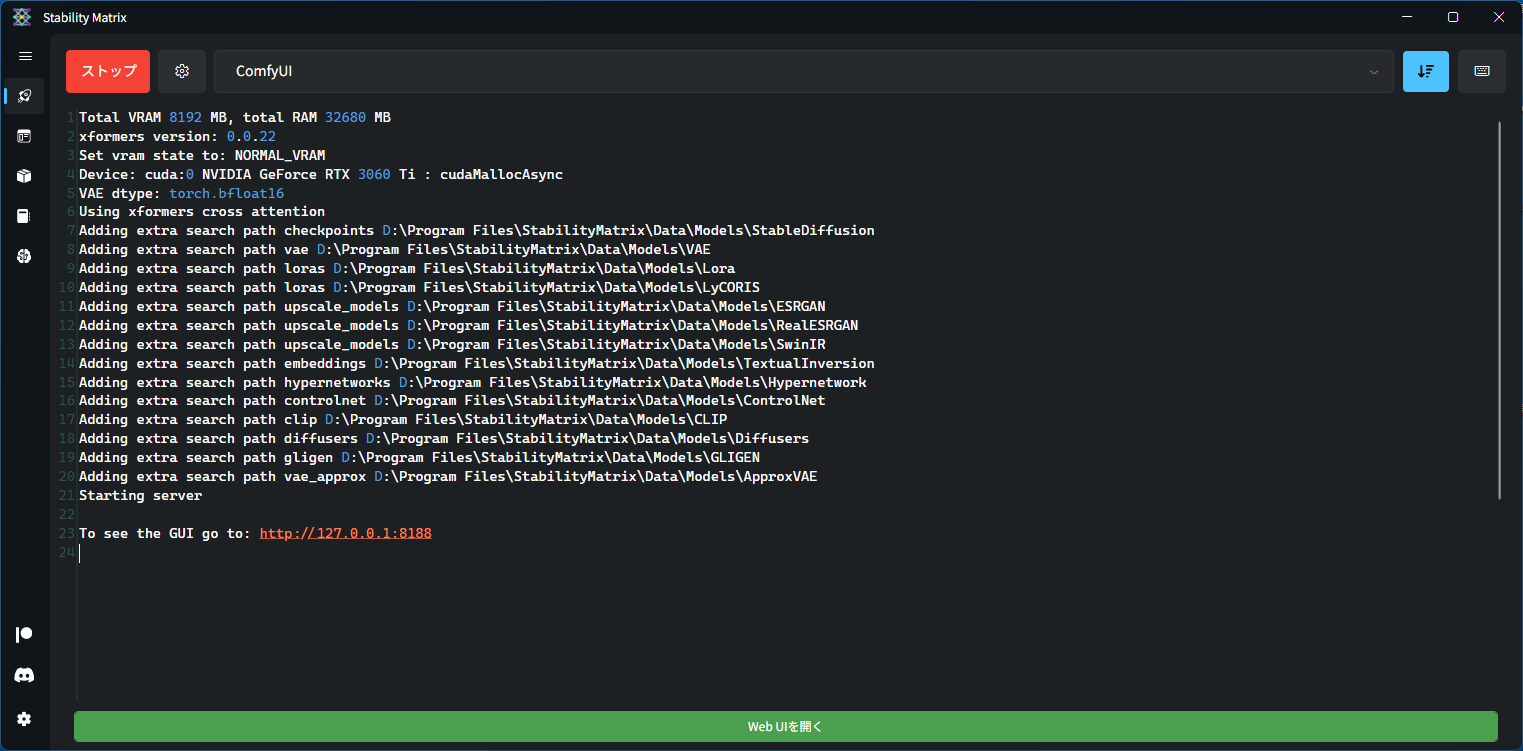Minimize the Stability Matrix window

tap(1407, 17)
